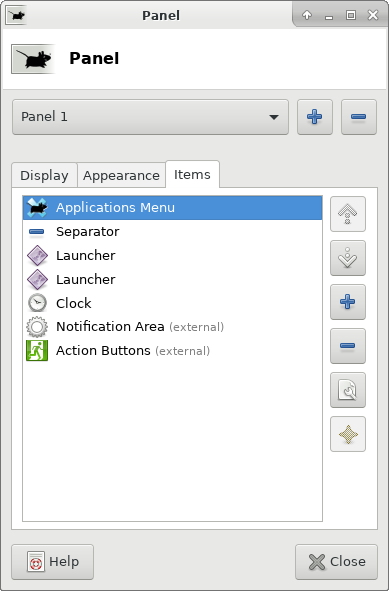389x591 pixels.
Task: Select the Clock item
Action: click(x=173, y=303)
